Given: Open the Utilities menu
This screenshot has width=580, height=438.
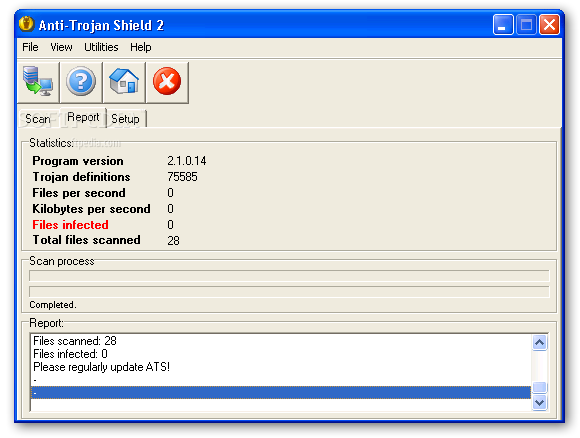Looking at the screenshot, I should (101, 47).
